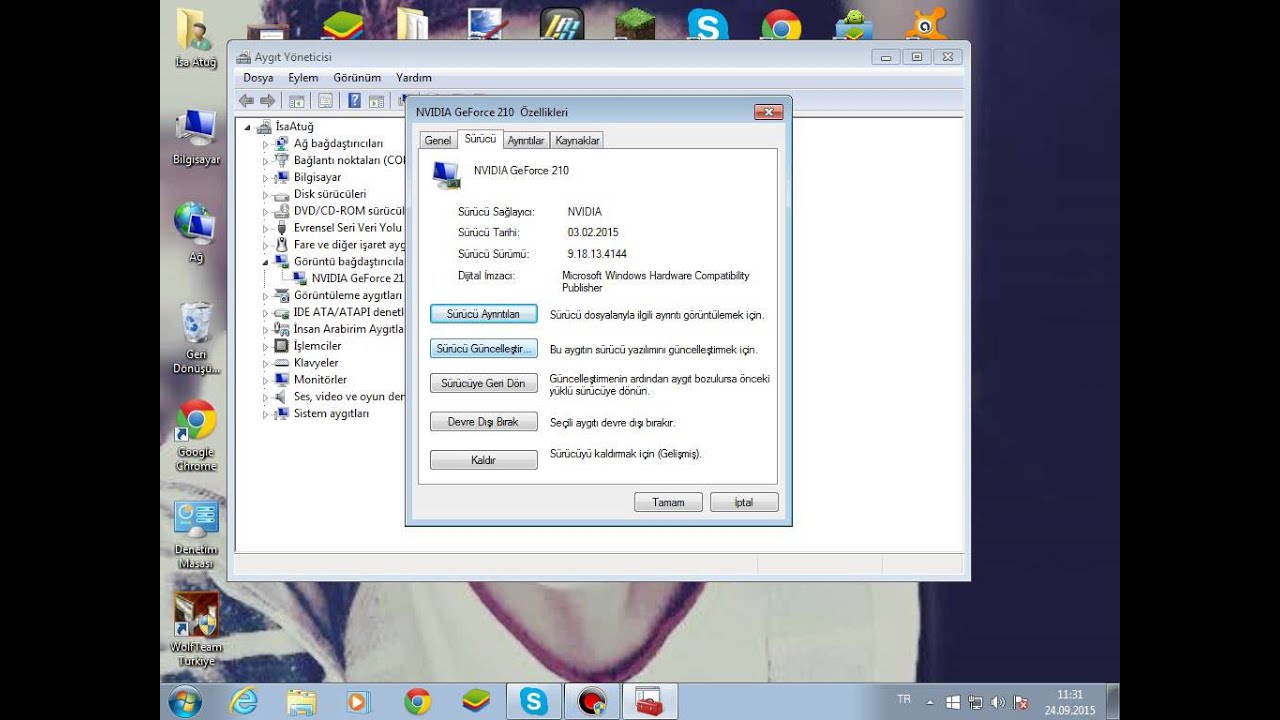Select the Bilgisayar desktop icon

(x=196, y=137)
